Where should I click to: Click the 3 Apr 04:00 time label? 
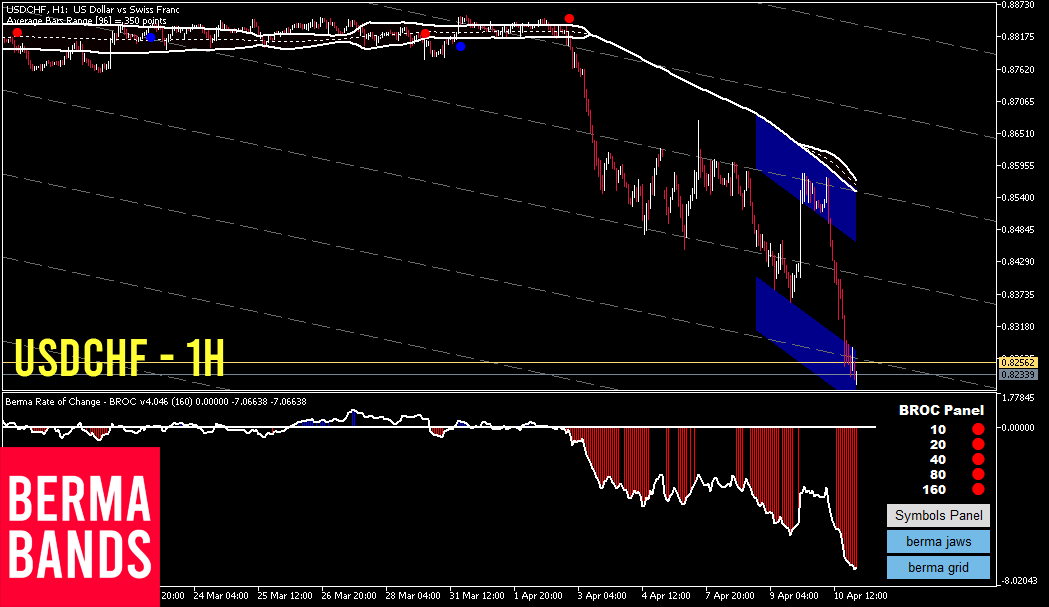tap(602, 596)
